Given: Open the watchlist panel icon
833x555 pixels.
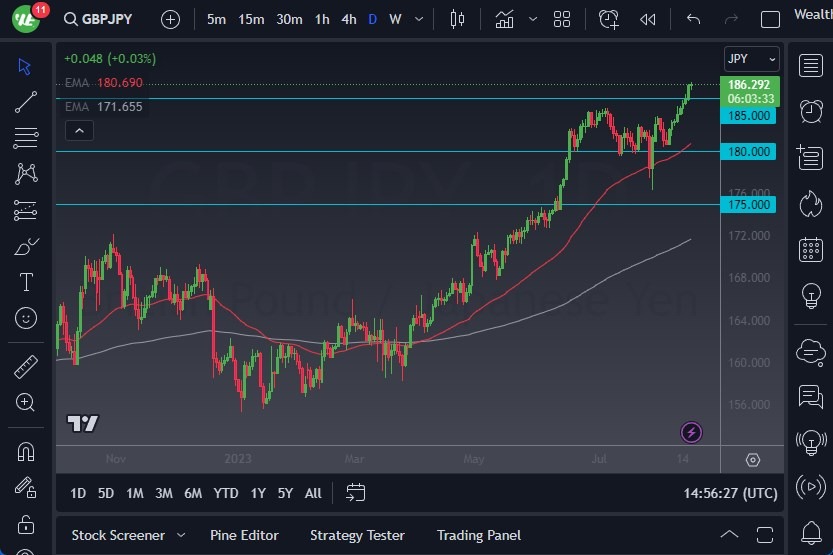Looking at the screenshot, I should [810, 66].
